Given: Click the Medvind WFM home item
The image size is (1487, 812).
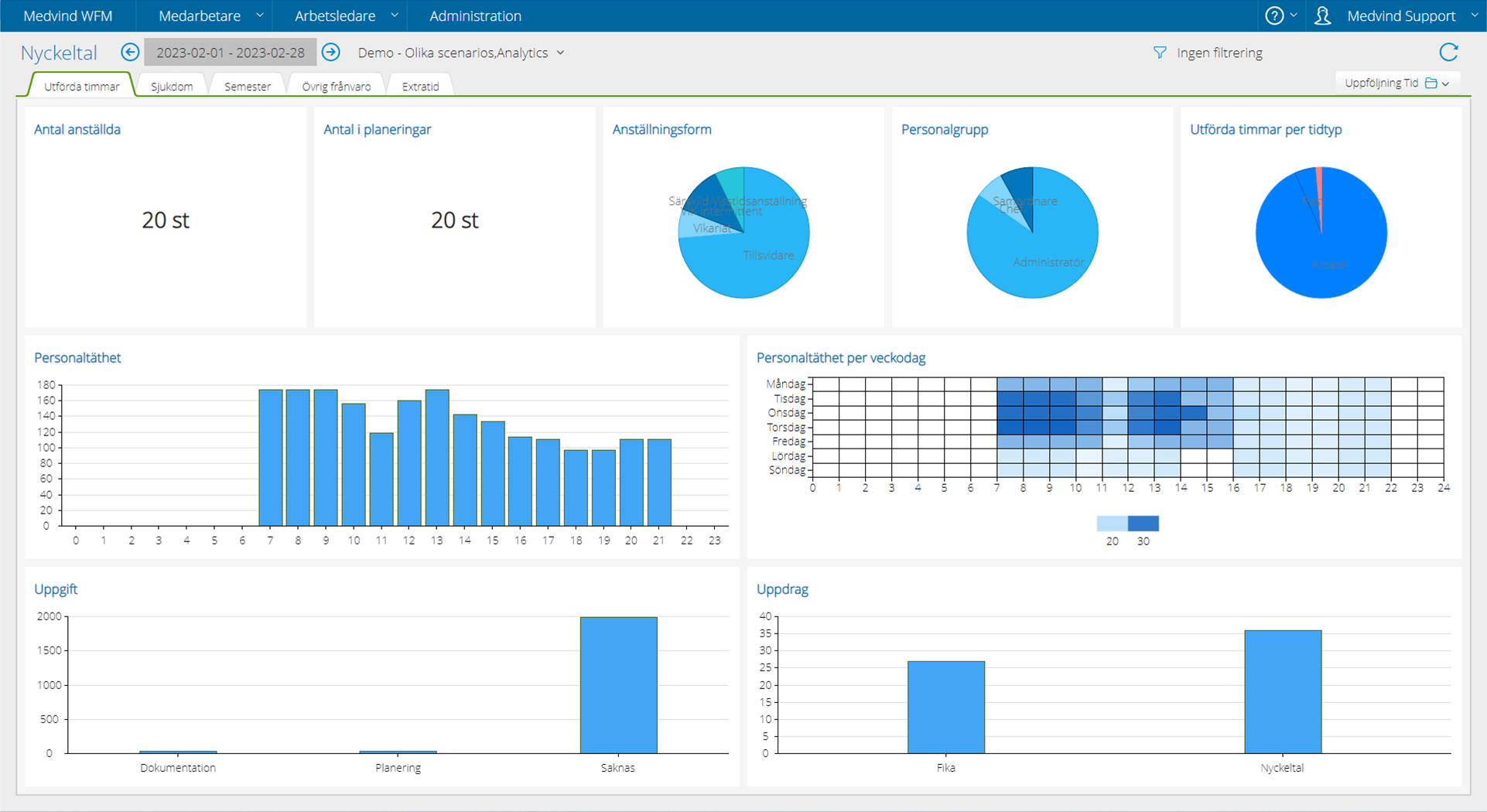Looking at the screenshot, I should tap(68, 15).
